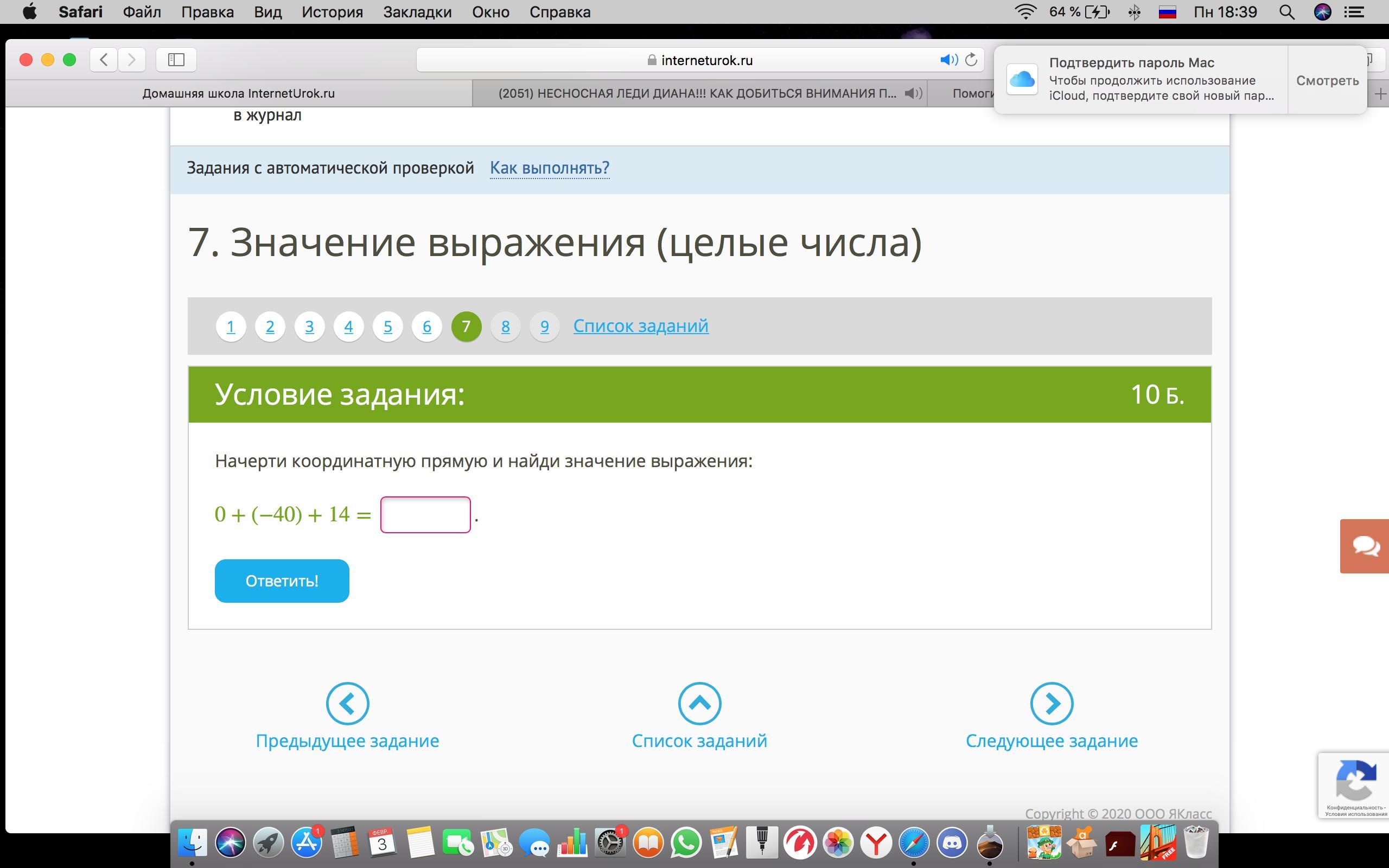Click the Ответить! button
Screen dimensions: 1389x868
coord(282,581)
